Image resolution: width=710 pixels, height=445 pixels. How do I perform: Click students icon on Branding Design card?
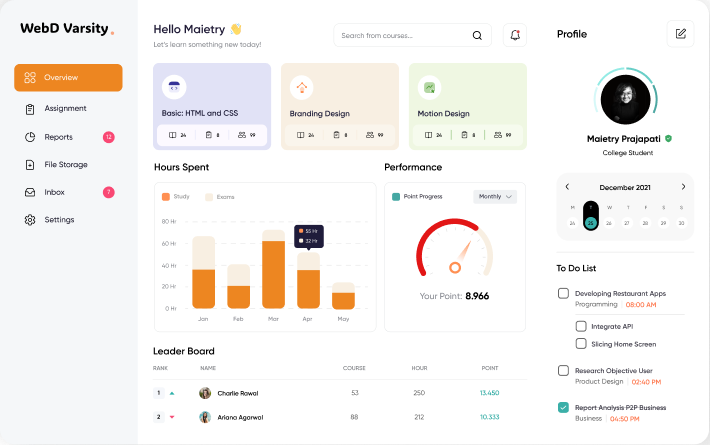pos(370,135)
